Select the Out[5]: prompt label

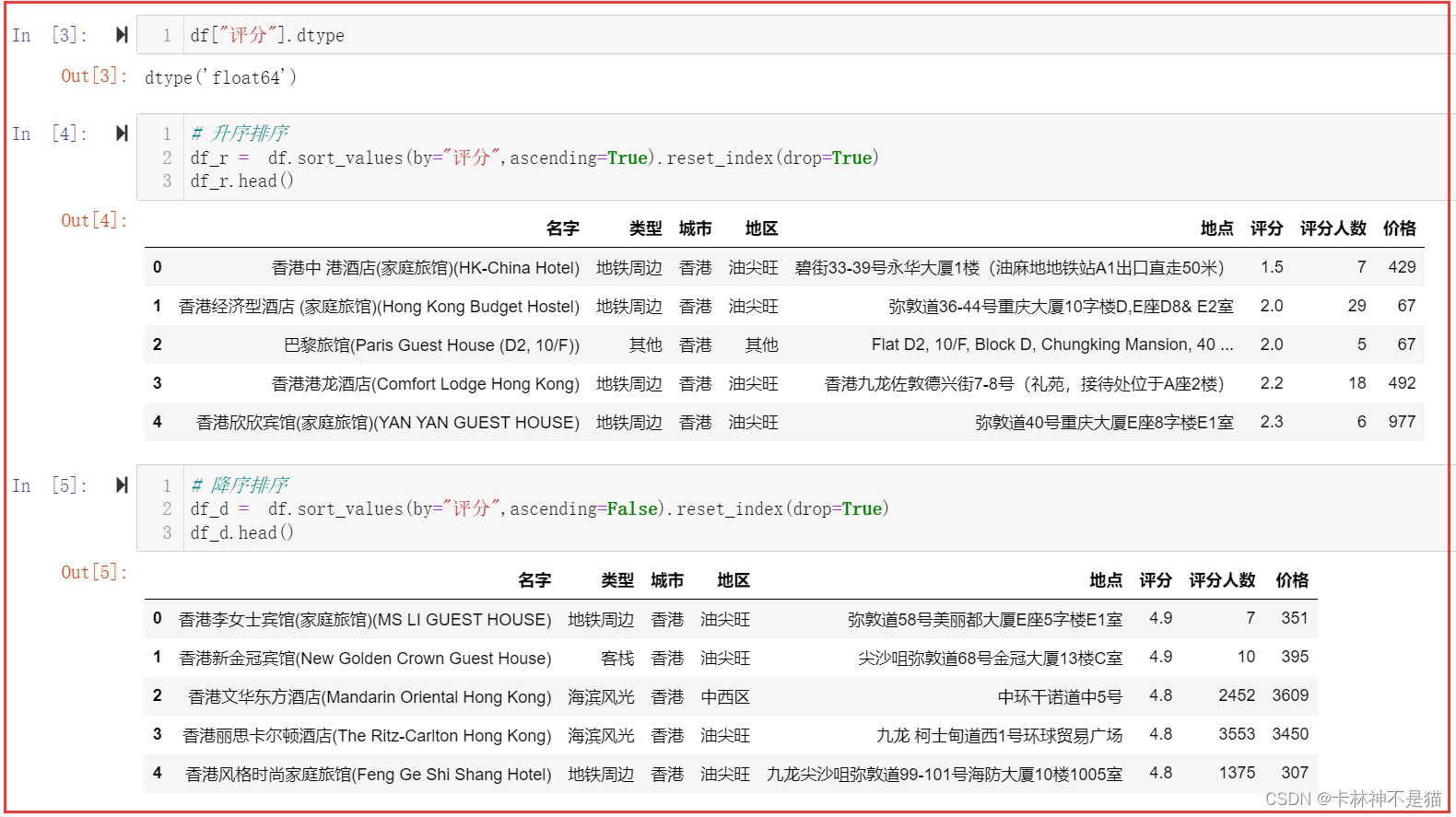(x=94, y=572)
